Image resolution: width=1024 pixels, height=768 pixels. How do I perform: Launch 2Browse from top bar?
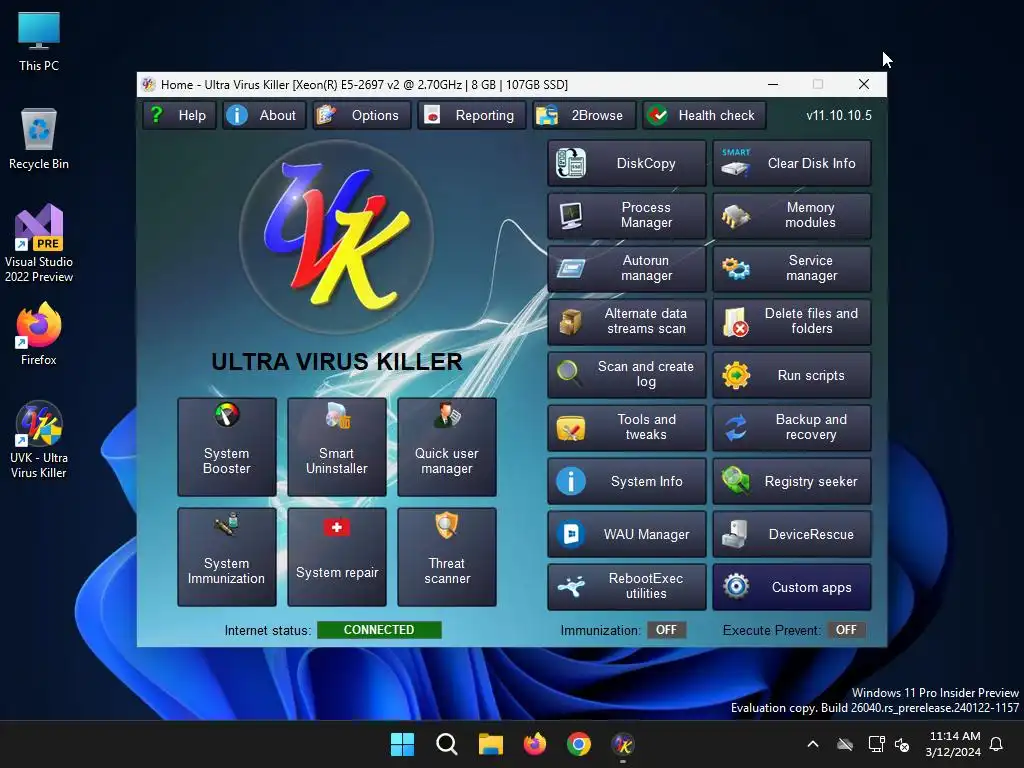(584, 116)
